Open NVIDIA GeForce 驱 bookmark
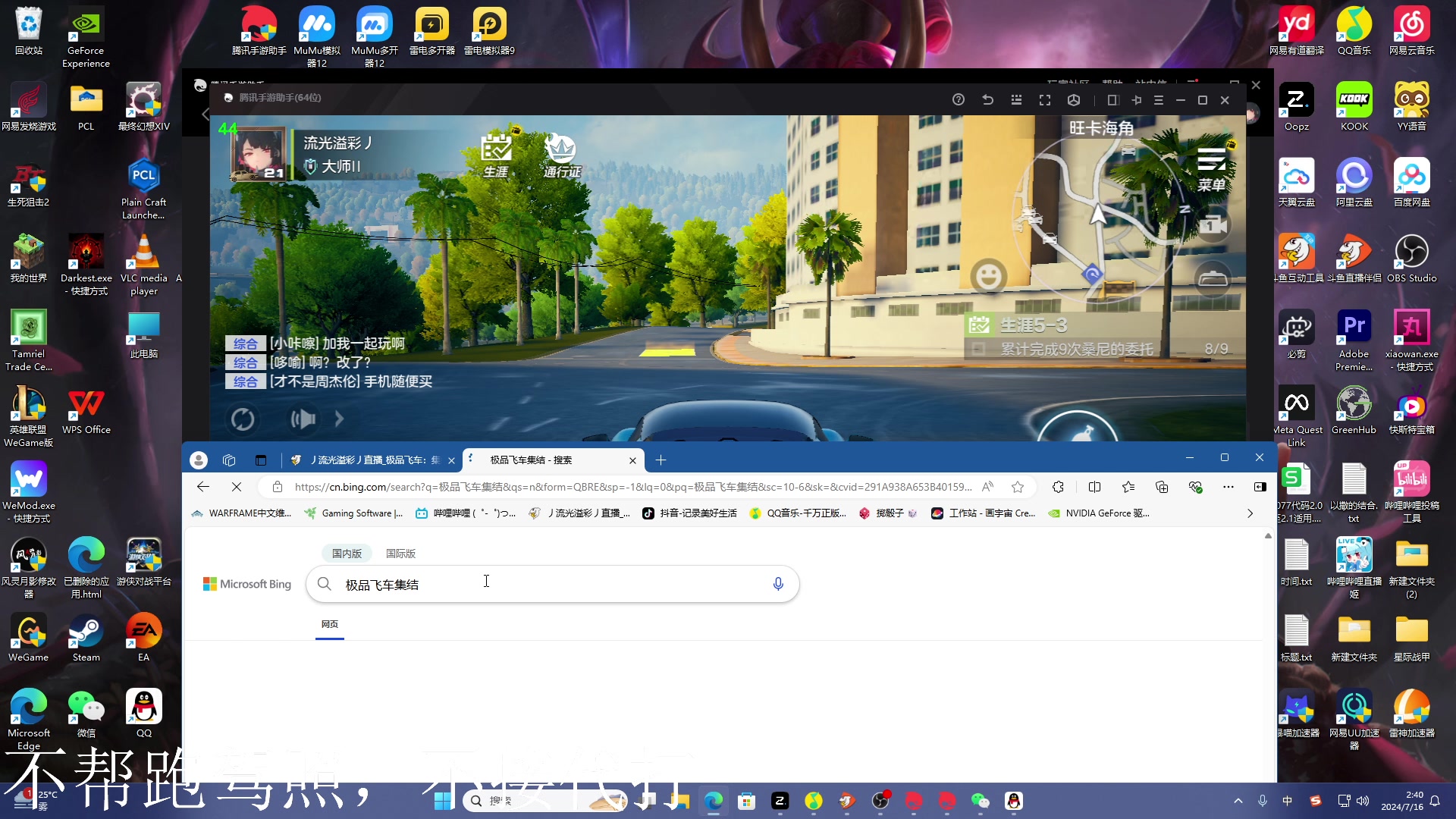 pos(1100,513)
